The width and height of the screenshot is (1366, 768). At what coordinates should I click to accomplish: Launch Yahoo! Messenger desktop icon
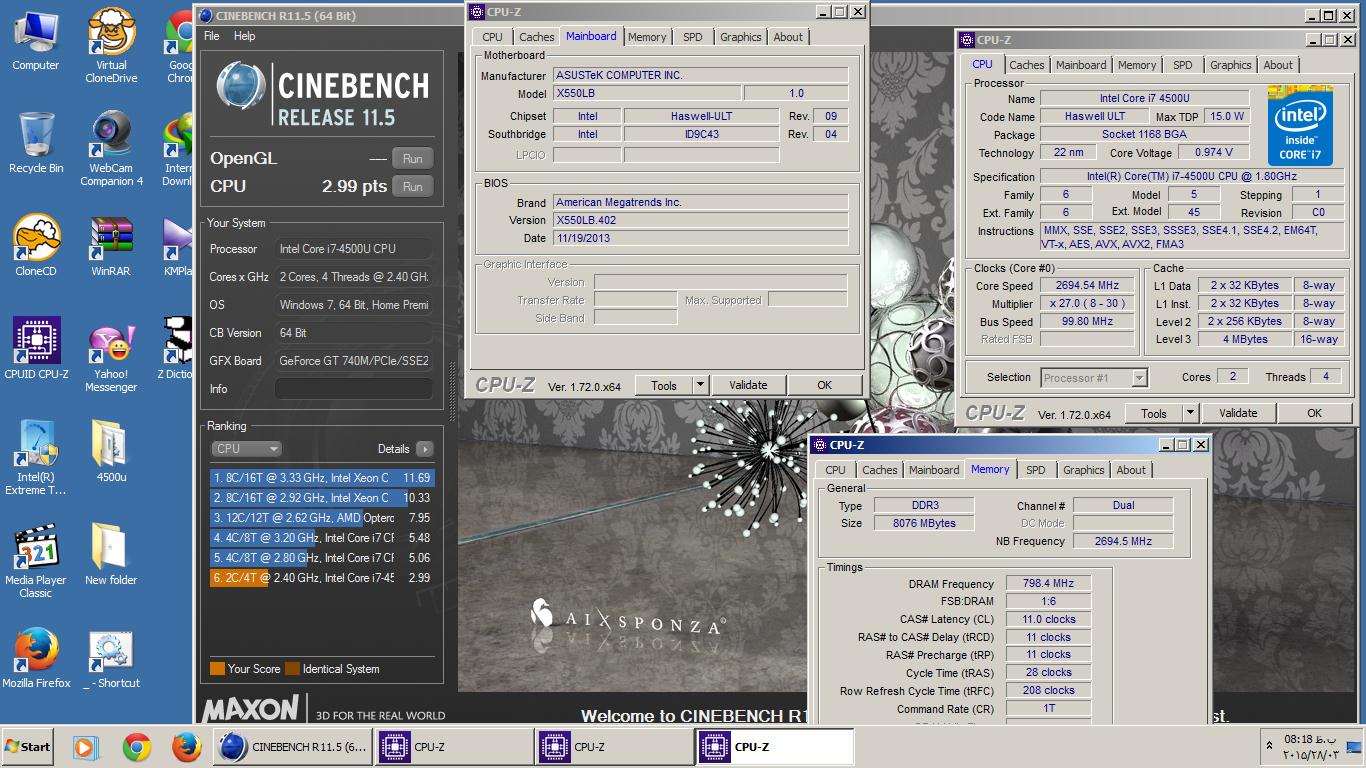pos(111,356)
